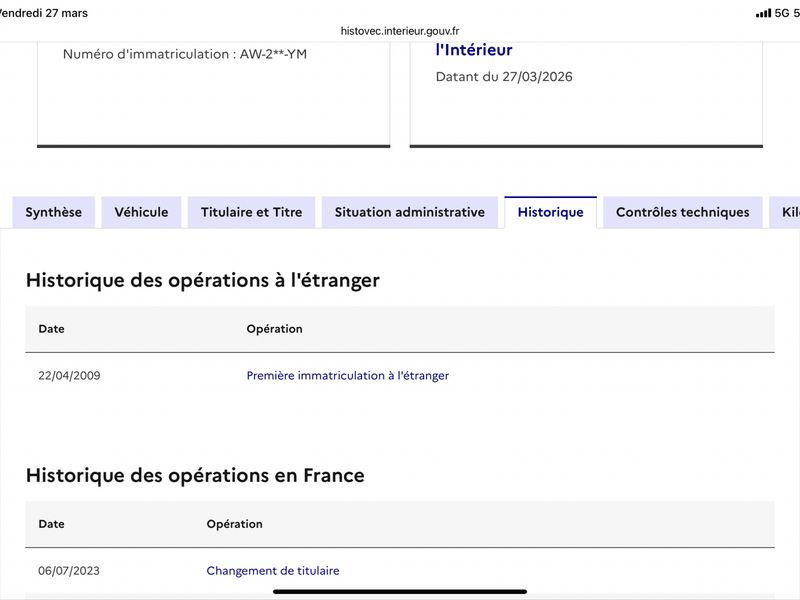The image size is (800, 600).
Task: Tap the cellular signal strength icon
Action: tap(763, 13)
